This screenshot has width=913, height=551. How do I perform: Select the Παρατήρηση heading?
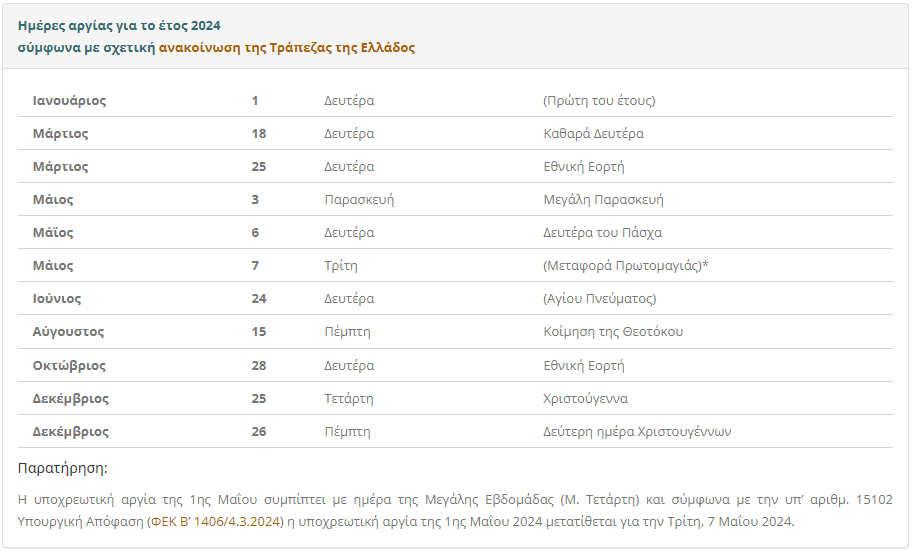click(63, 468)
